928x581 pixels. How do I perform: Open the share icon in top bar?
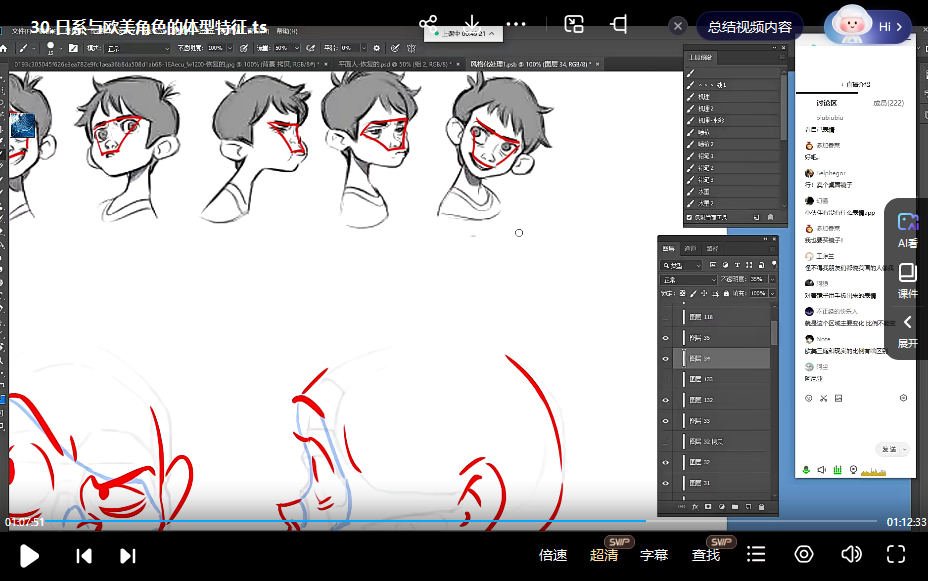coord(428,25)
